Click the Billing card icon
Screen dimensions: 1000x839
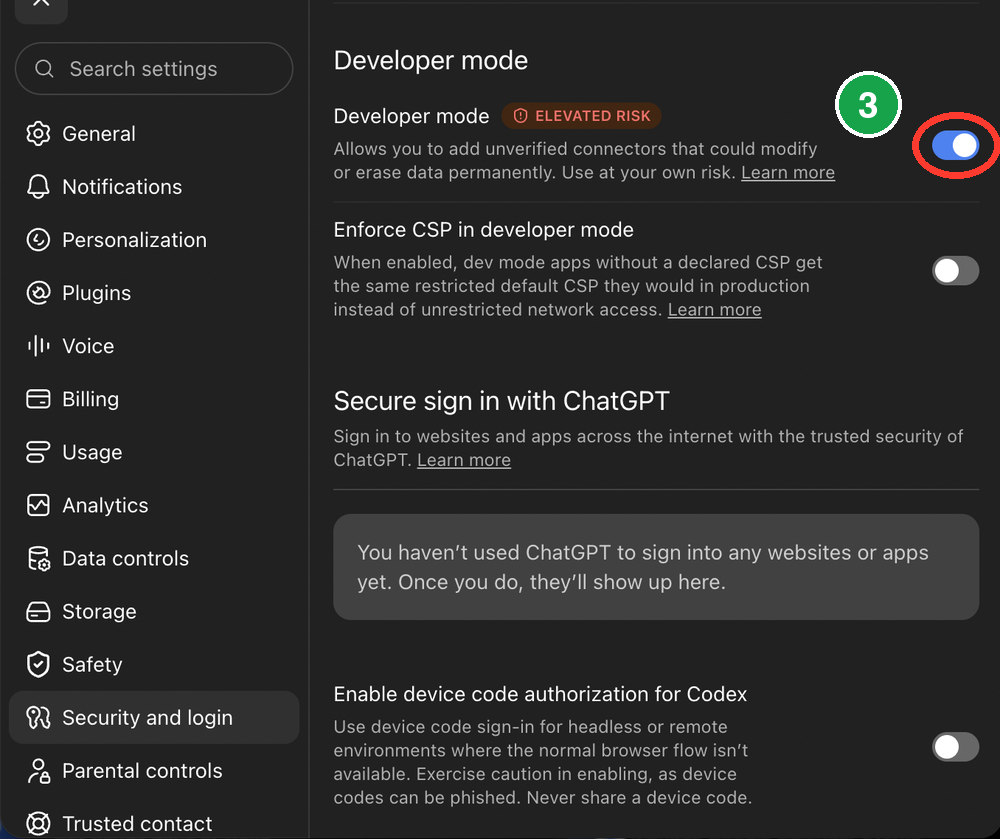pyautogui.click(x=38, y=399)
